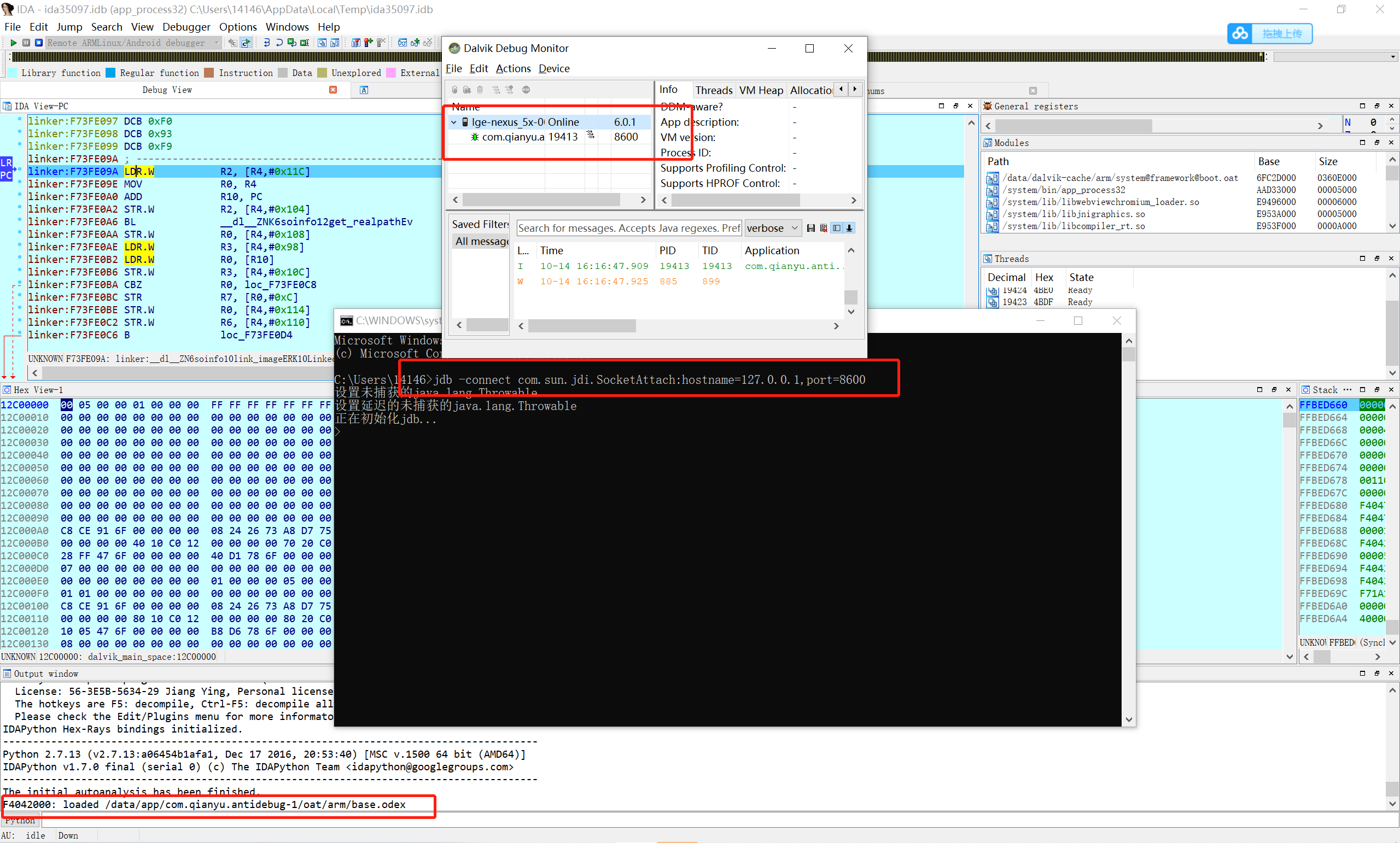
Task: Terminate the process with the blue stop icon
Action: [39, 43]
